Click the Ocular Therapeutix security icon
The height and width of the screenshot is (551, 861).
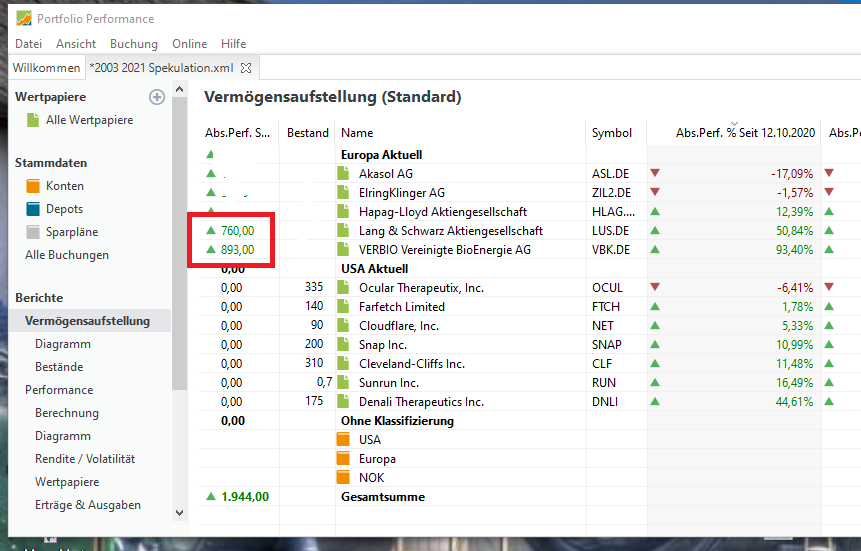tap(343, 287)
